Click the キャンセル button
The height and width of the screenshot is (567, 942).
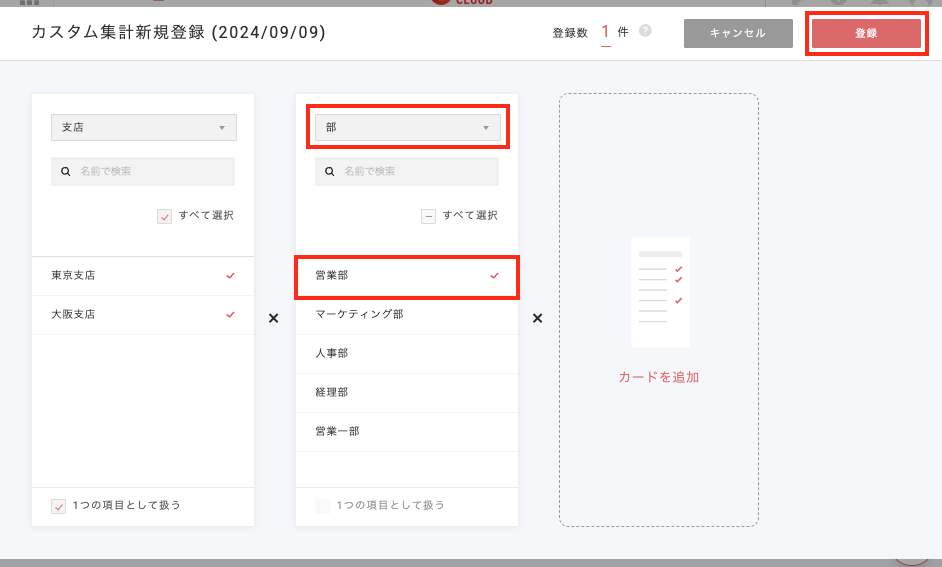click(738, 34)
